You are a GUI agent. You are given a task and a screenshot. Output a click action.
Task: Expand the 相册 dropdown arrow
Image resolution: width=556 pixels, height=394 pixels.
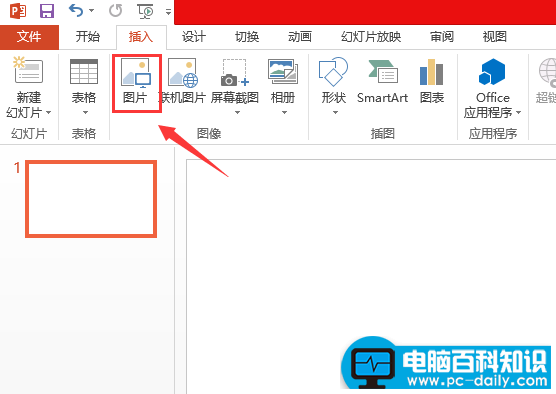284,113
